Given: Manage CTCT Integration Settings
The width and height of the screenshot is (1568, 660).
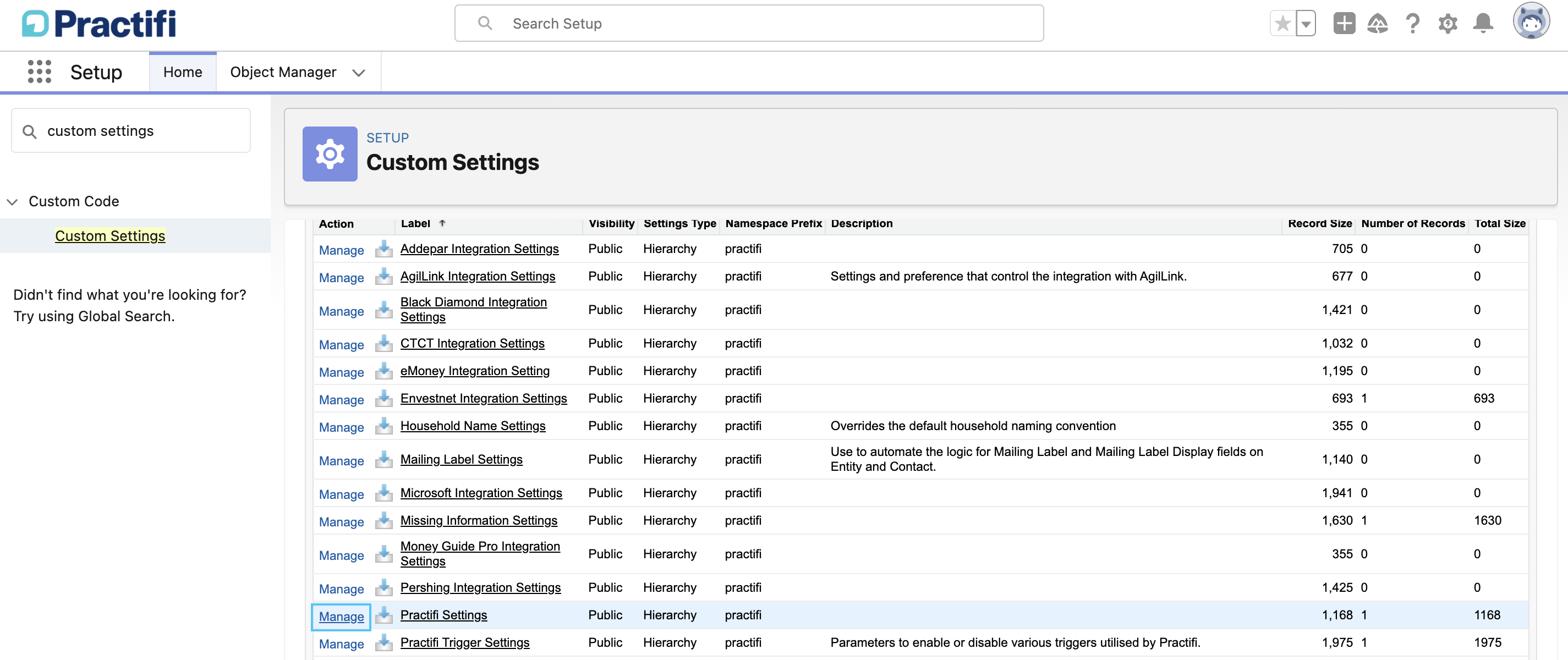Looking at the screenshot, I should pos(341,345).
